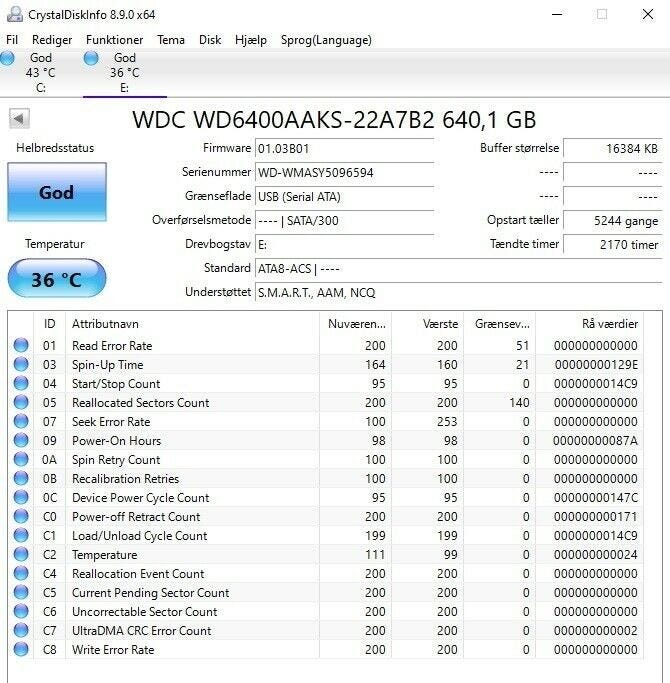Screen dimensions: 670x683
Task: Click status orb for Write Error Rate
Action: click(x=21, y=649)
